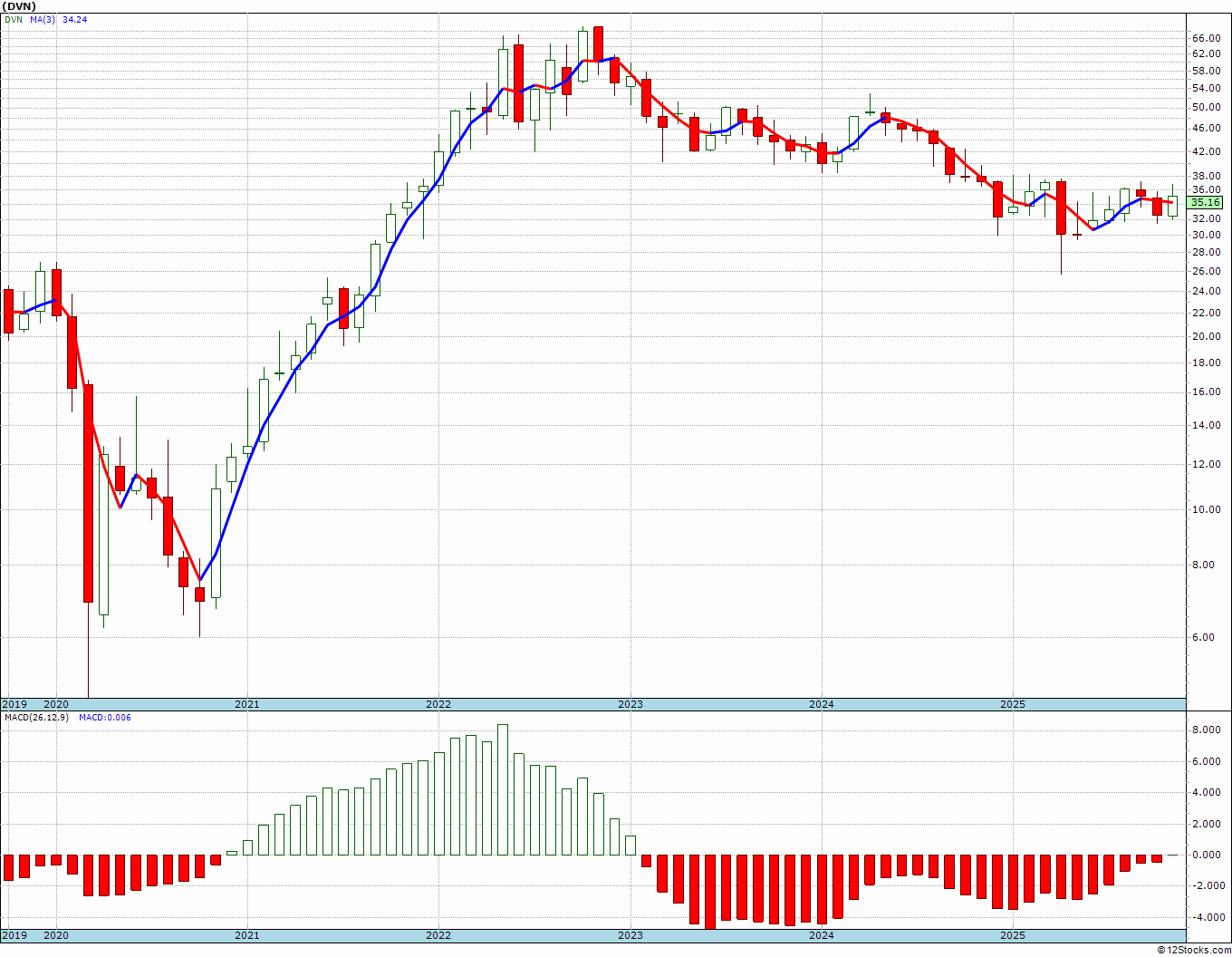
Task: Click the 34.24 moving average value
Action: click(x=75, y=19)
